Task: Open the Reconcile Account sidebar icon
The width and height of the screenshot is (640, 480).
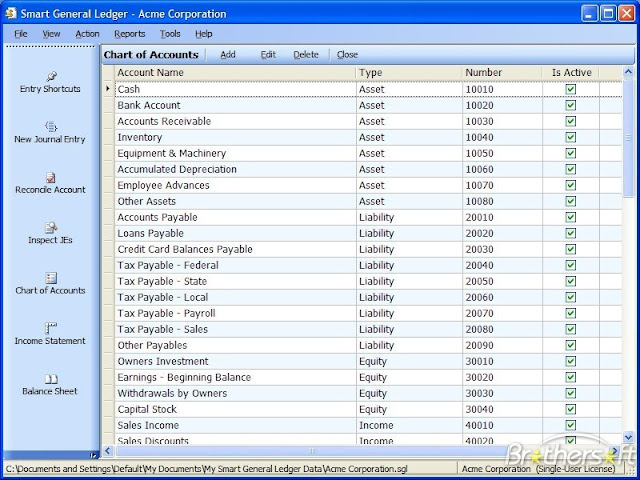Action: coord(51,178)
